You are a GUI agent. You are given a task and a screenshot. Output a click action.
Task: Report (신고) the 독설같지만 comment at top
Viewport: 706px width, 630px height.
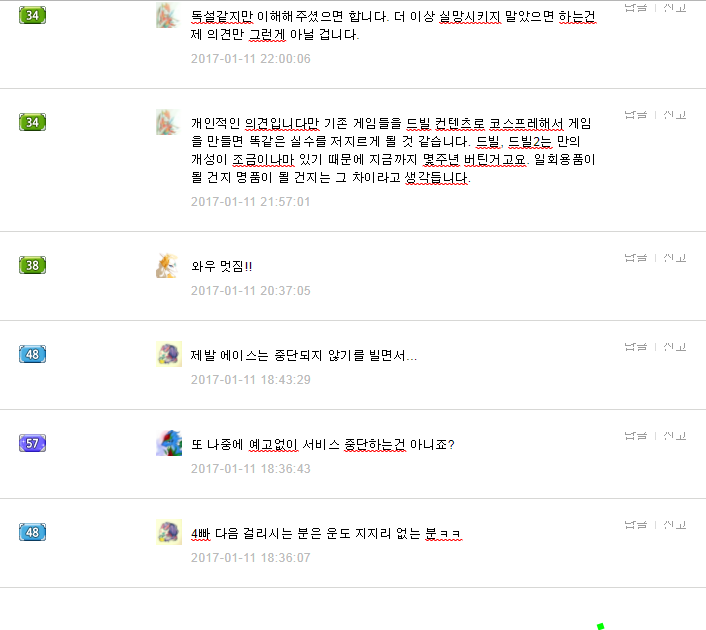coord(674,8)
